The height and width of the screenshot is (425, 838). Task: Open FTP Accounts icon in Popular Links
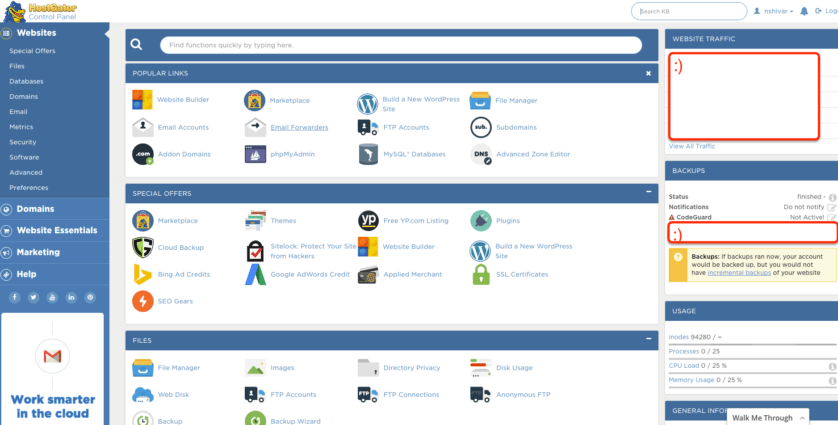click(368, 127)
